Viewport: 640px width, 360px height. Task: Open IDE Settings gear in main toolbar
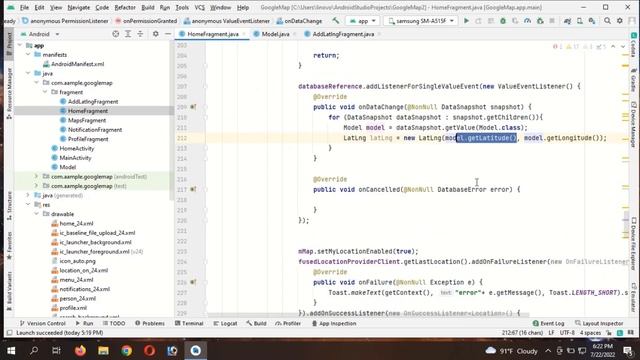pyautogui.click(x=619, y=21)
